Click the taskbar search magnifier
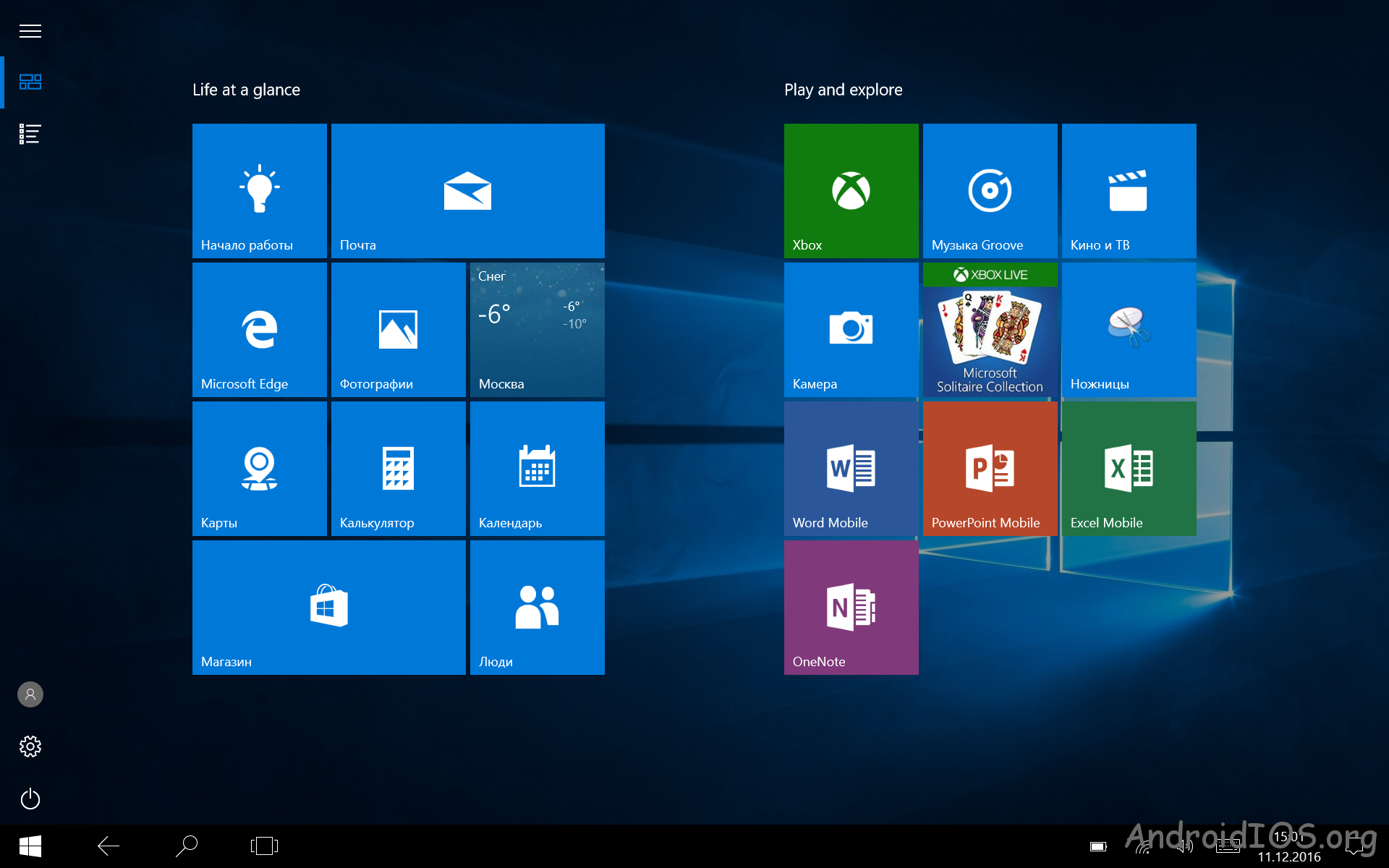 [187, 845]
